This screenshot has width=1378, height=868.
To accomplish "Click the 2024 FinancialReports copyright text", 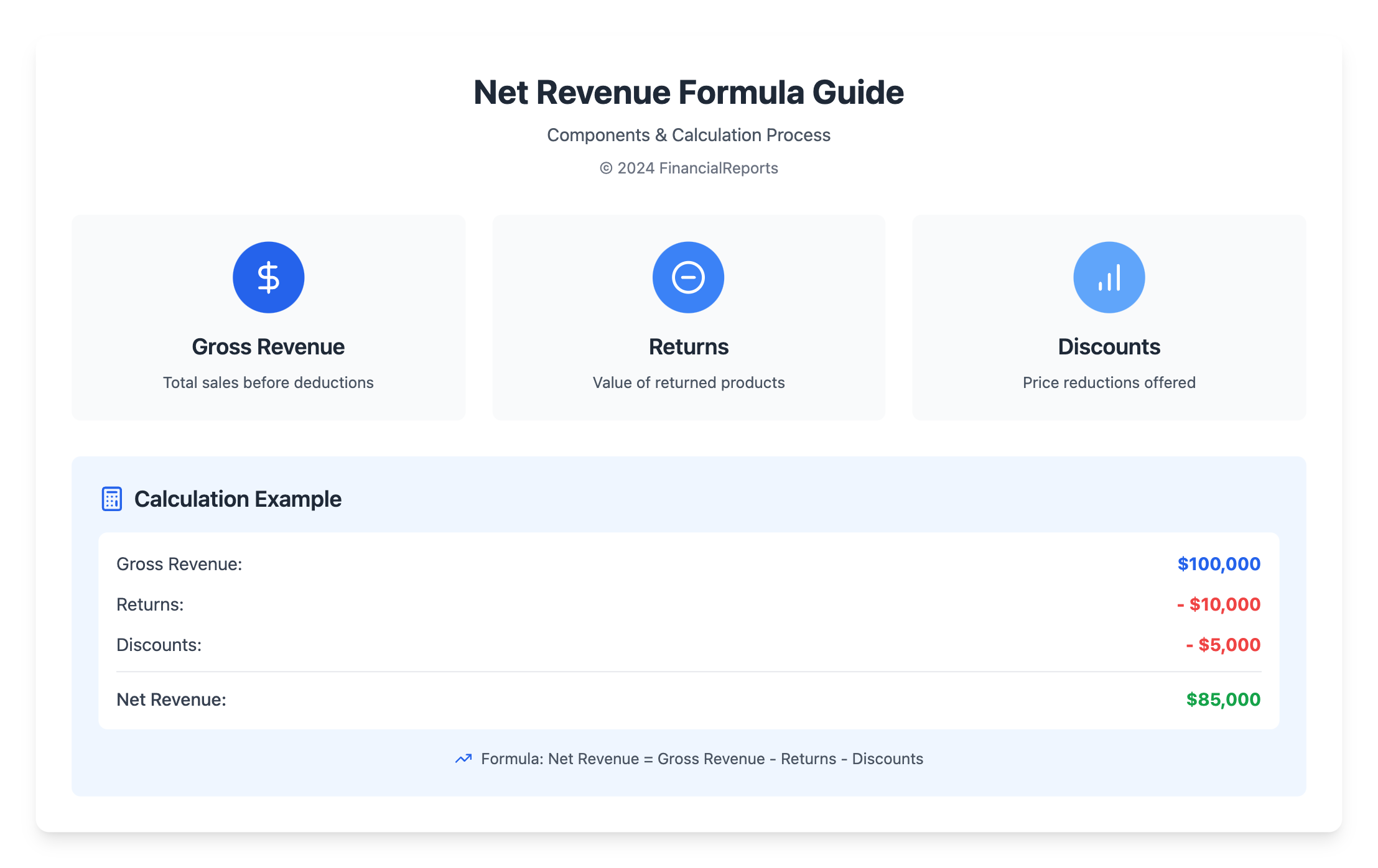I will point(688,168).
